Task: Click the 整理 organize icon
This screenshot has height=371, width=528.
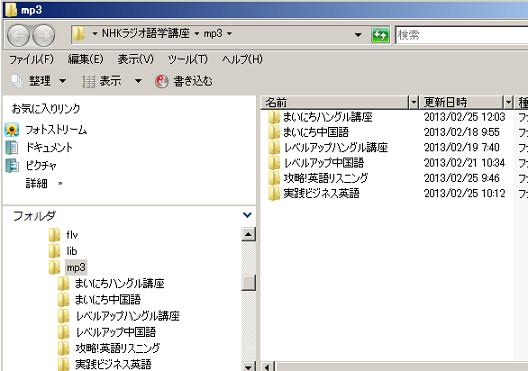Action: [16, 81]
